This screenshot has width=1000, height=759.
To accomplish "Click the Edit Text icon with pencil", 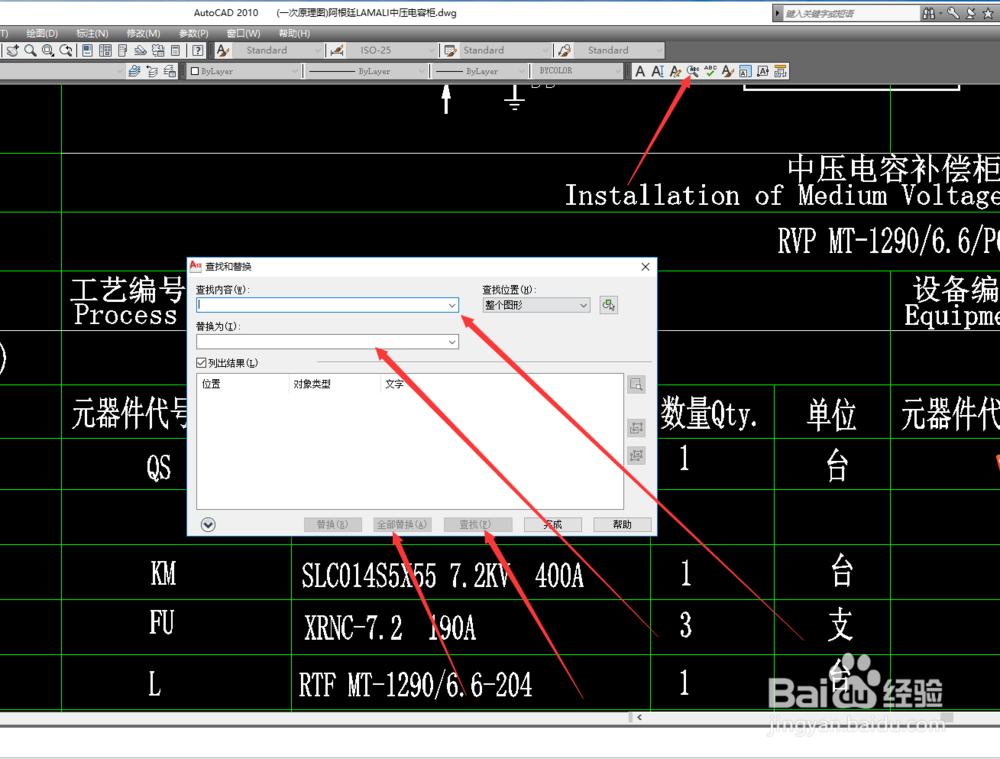I will click(675, 71).
